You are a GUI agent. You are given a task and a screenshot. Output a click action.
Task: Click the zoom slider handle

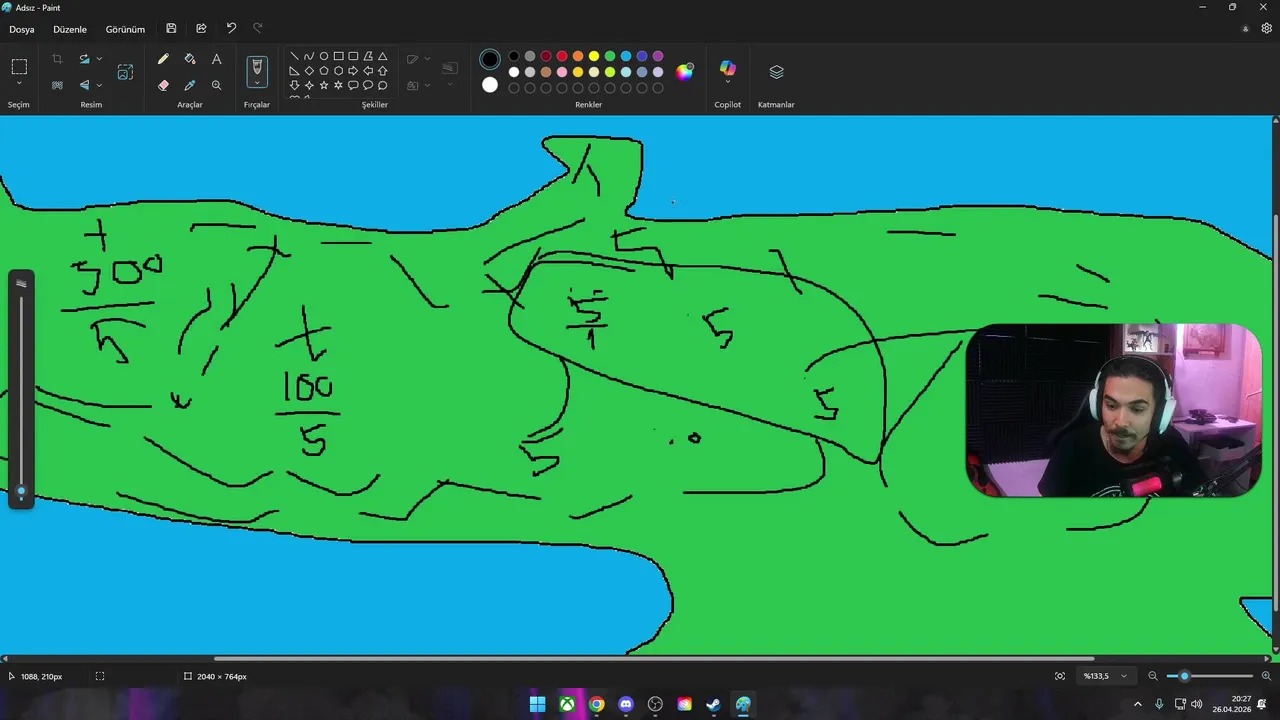pos(1184,676)
